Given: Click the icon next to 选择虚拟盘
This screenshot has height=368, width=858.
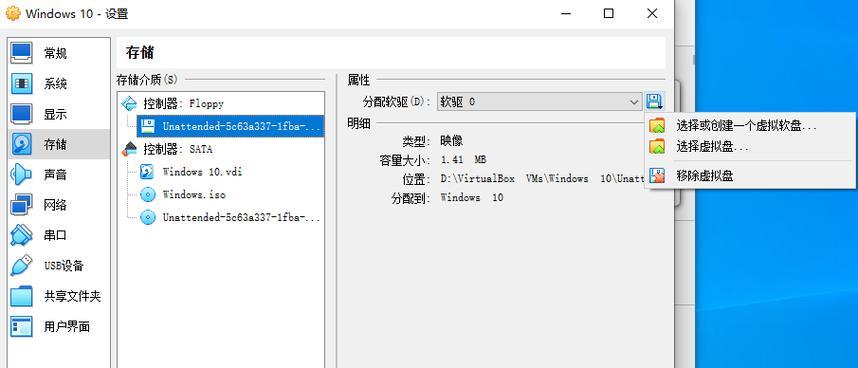Looking at the screenshot, I should coord(657,147).
